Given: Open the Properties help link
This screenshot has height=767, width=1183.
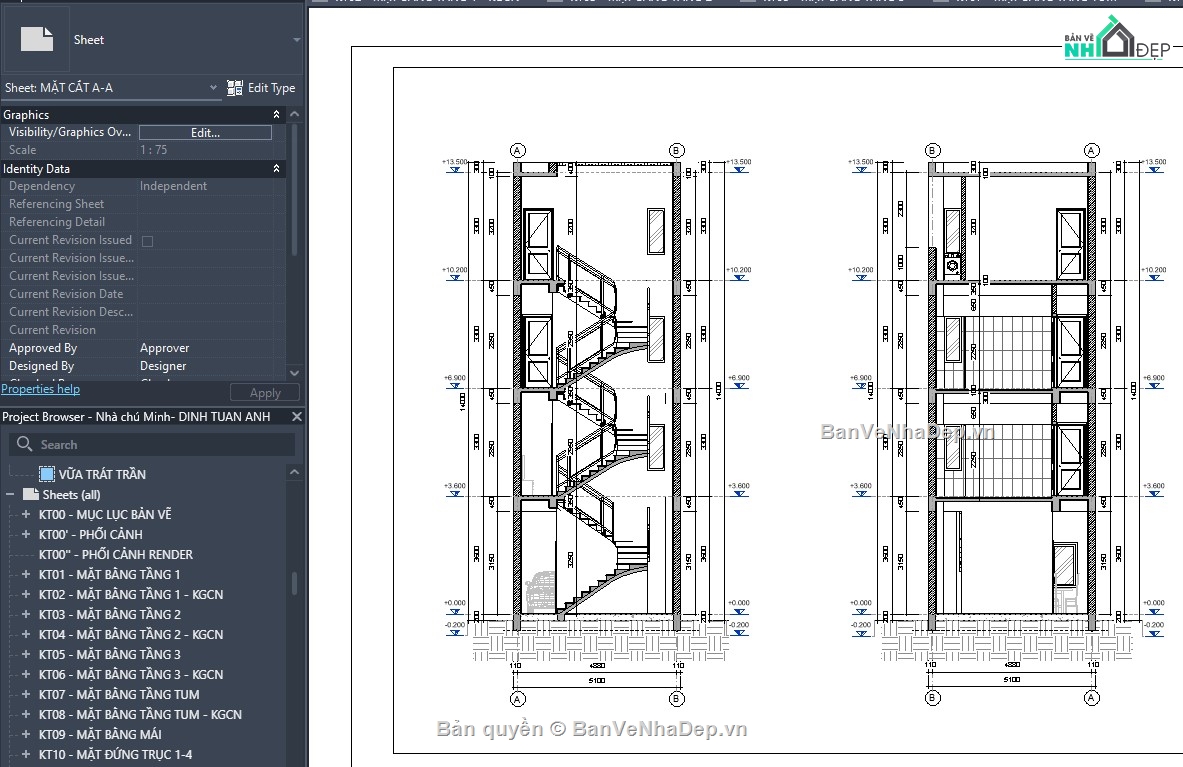Looking at the screenshot, I should tap(41, 389).
